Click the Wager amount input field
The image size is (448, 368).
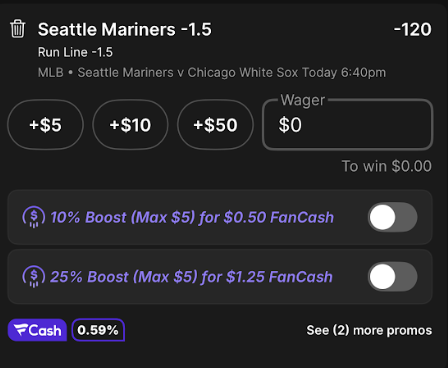point(348,125)
